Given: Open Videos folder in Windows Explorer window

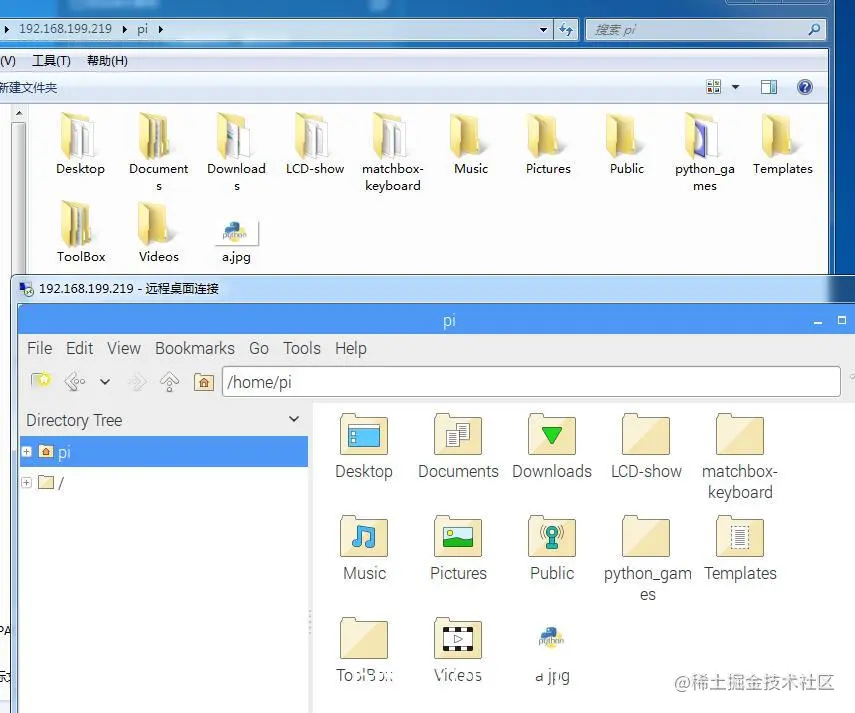Looking at the screenshot, I should click(x=158, y=232).
